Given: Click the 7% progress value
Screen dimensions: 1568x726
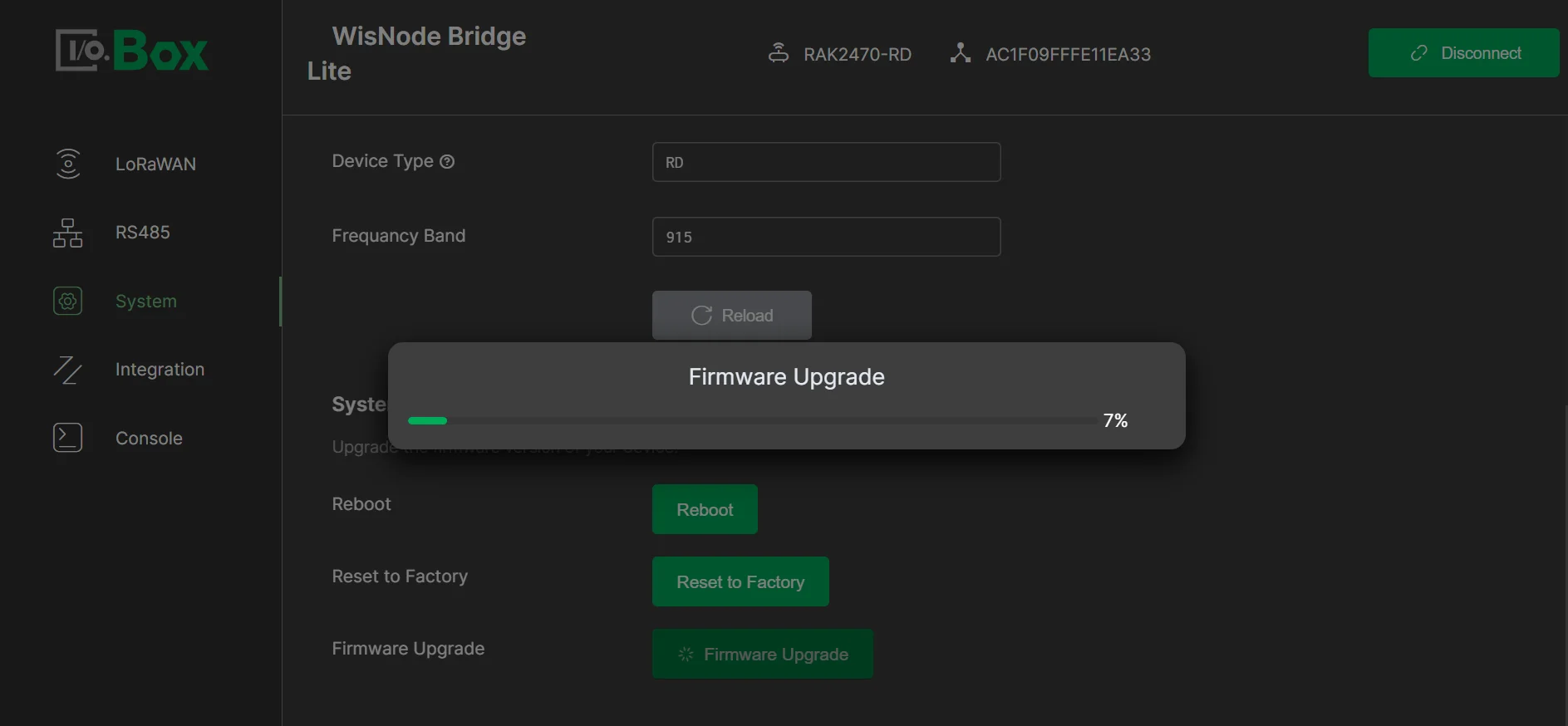Looking at the screenshot, I should click(x=1115, y=420).
